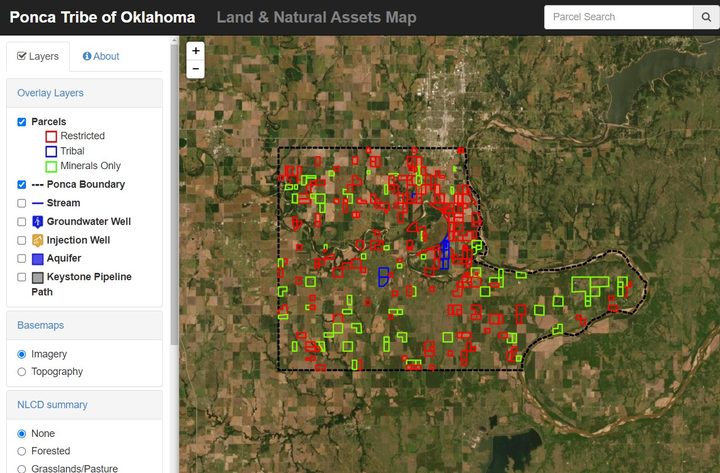Click the green Minerals Only legend box
Image resolution: width=720 pixels, height=473 pixels.
(51, 166)
